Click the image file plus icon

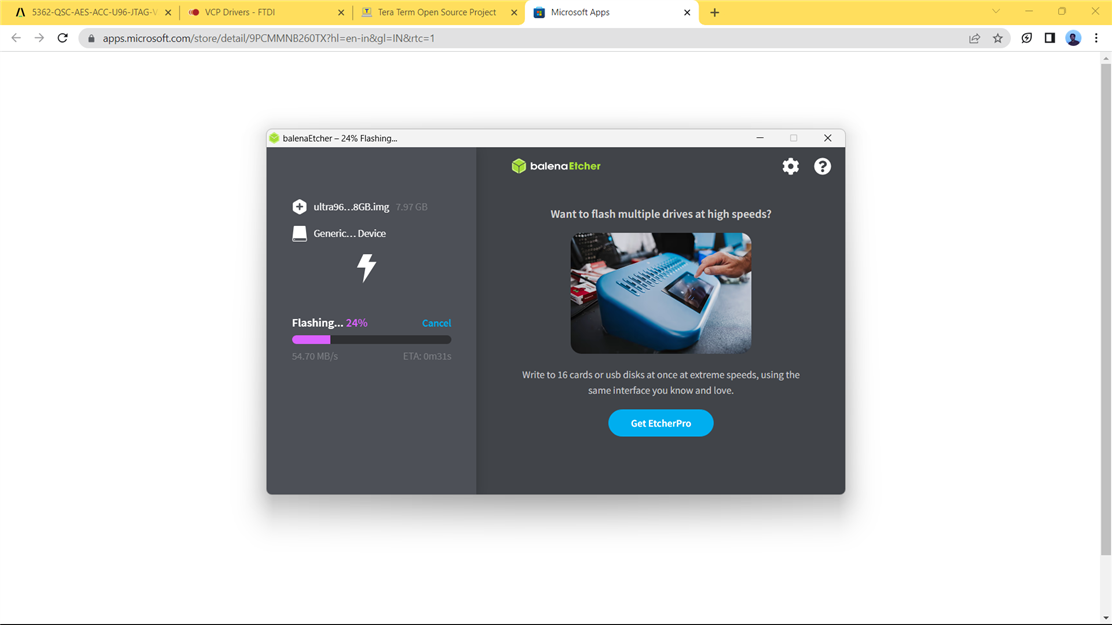299,206
